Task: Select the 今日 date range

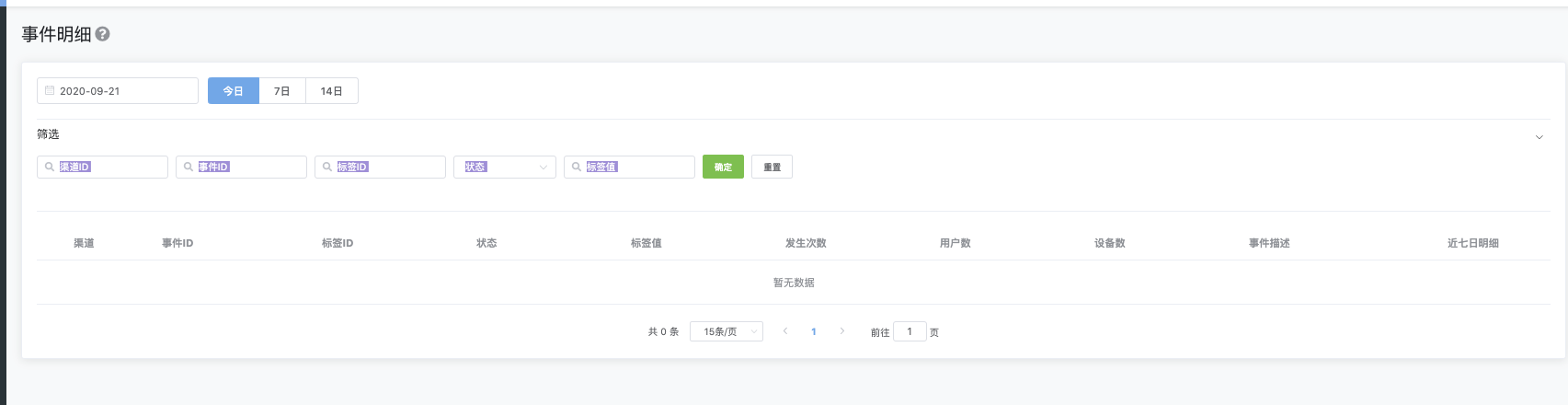Action: (234, 91)
